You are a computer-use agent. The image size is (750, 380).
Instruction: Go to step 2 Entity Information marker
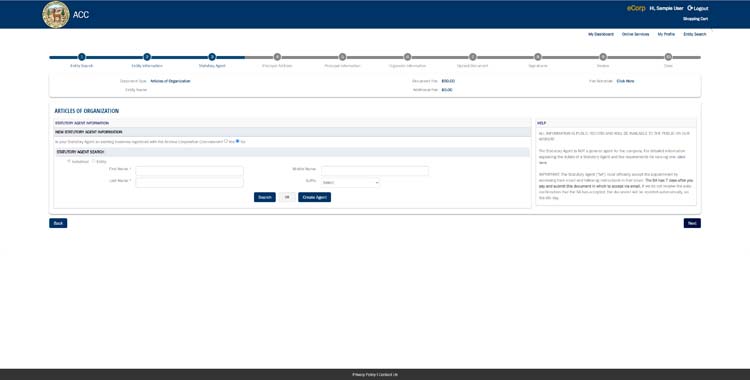(147, 57)
